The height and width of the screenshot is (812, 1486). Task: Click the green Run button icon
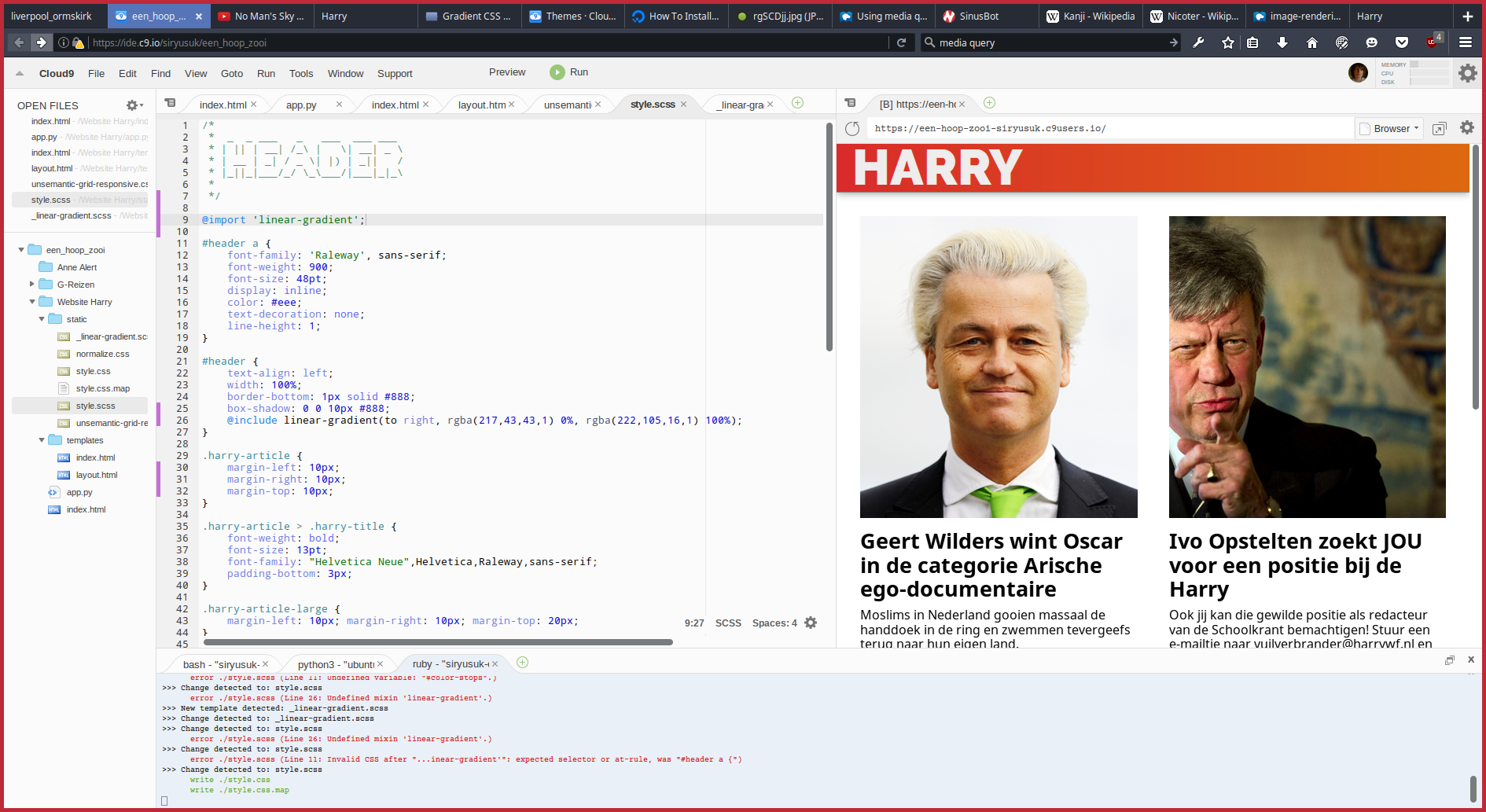coord(557,72)
